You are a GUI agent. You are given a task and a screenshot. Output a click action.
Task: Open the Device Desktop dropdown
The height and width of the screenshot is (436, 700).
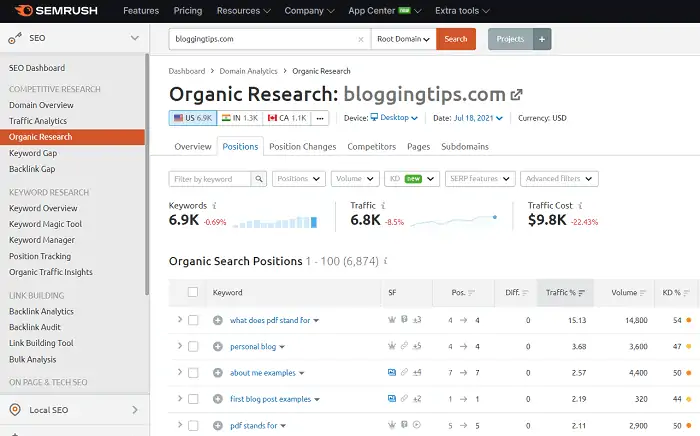click(x=394, y=118)
